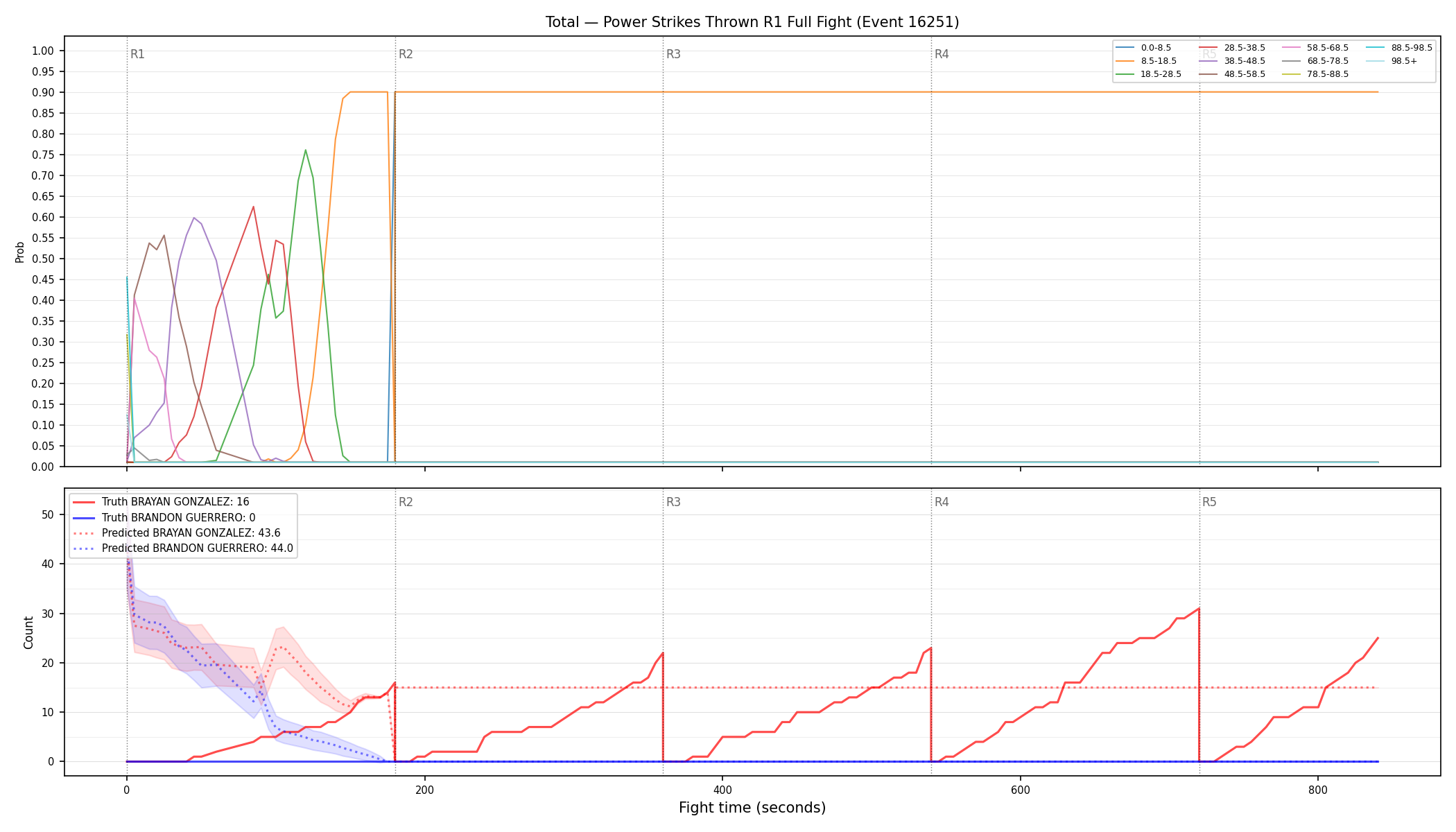
Task: Click 'Truth BRAYAN GONZALEZ: 16' legend label
Action: pyautogui.click(x=175, y=502)
